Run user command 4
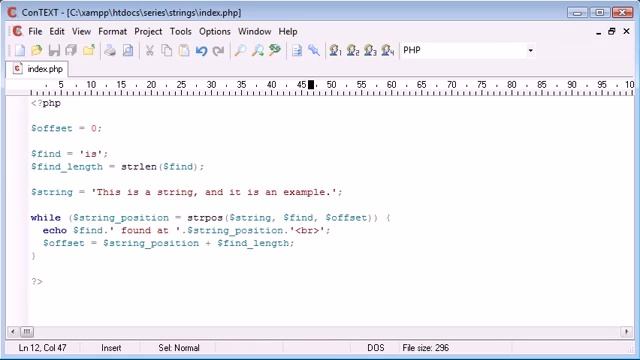The image size is (640, 360). (x=387, y=51)
